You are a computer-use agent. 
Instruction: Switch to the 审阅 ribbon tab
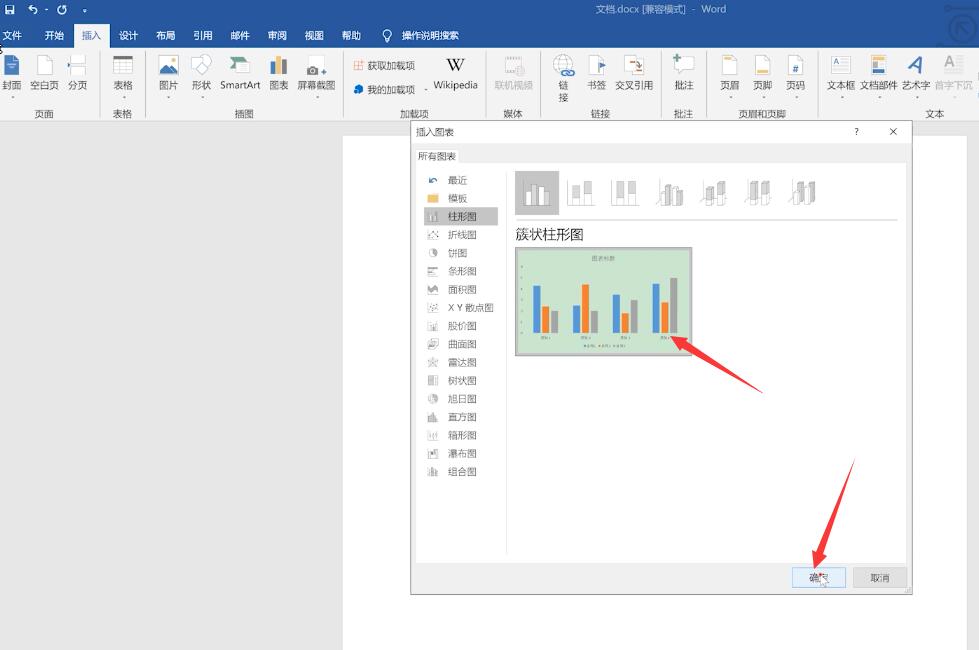point(277,36)
